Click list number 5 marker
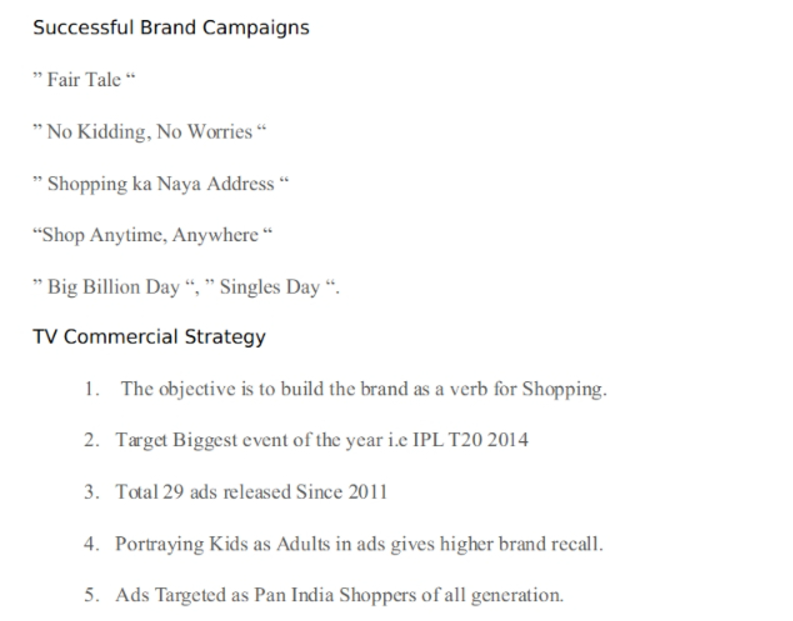The height and width of the screenshot is (621, 793). click(x=92, y=595)
